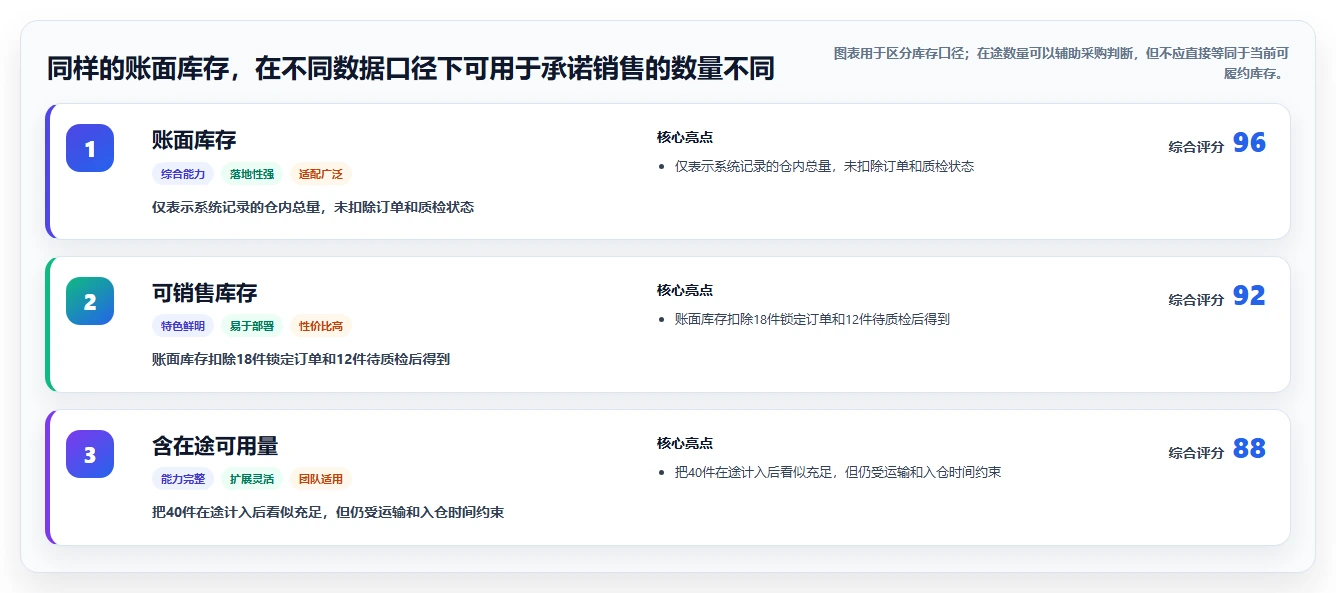Click 综合评分 label beside 96

[1196, 147]
